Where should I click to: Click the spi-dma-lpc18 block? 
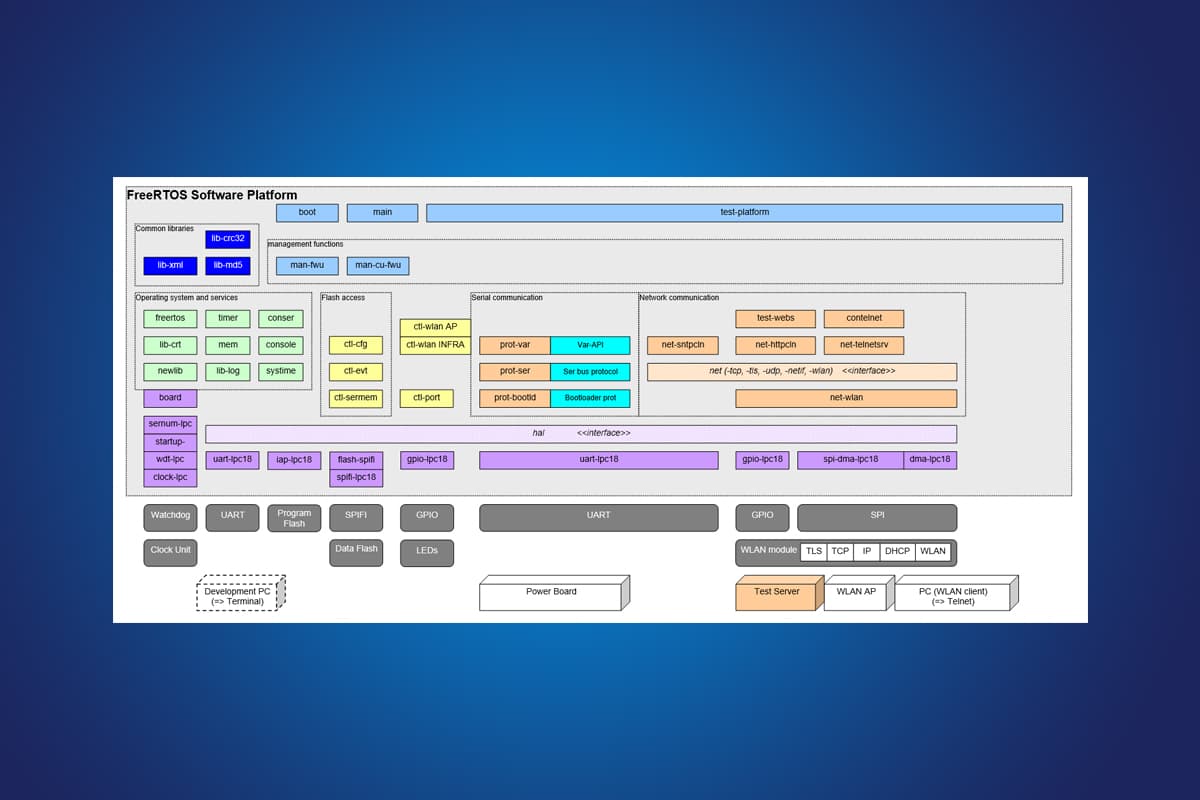(851, 460)
